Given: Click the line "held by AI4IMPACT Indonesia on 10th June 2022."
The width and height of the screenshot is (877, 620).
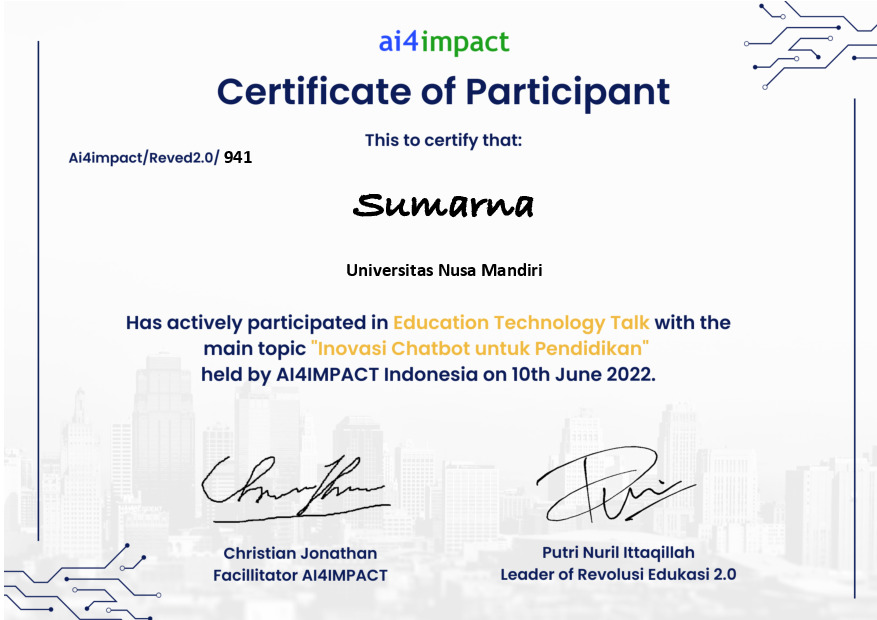Looking at the screenshot, I should (x=428, y=374).
